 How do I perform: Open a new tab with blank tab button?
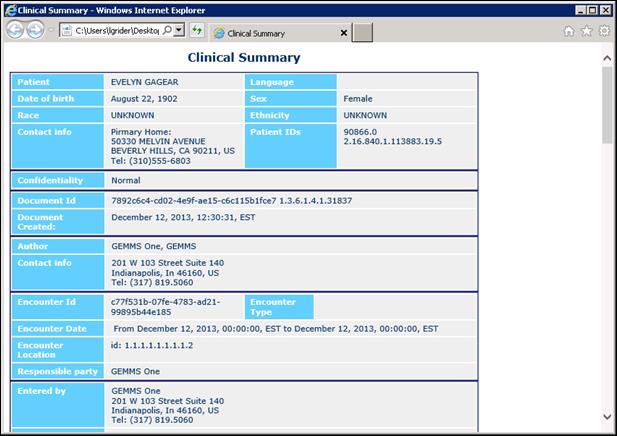363,33
